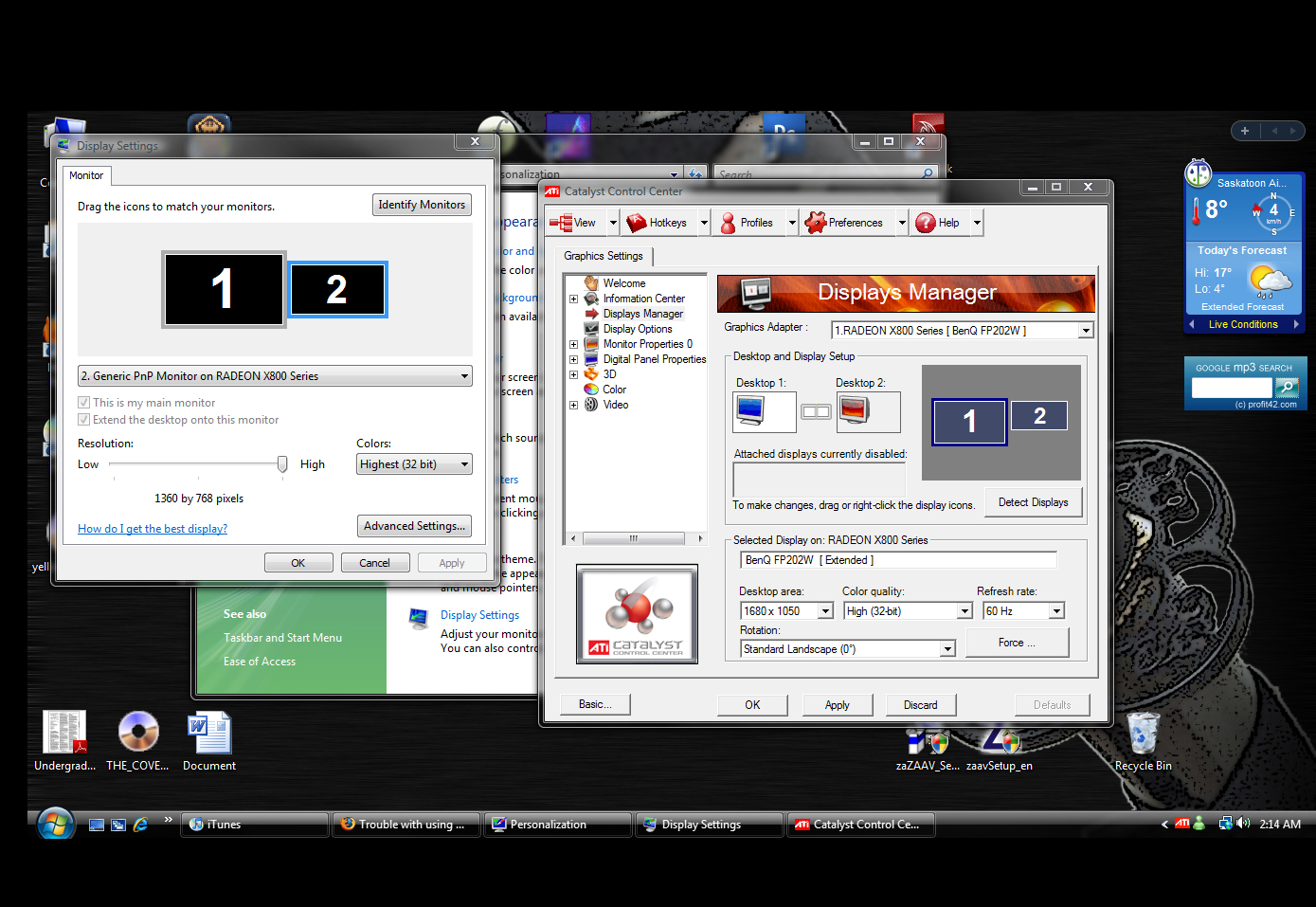Click the Help question mark icon
The height and width of the screenshot is (907, 1316).
[x=926, y=223]
